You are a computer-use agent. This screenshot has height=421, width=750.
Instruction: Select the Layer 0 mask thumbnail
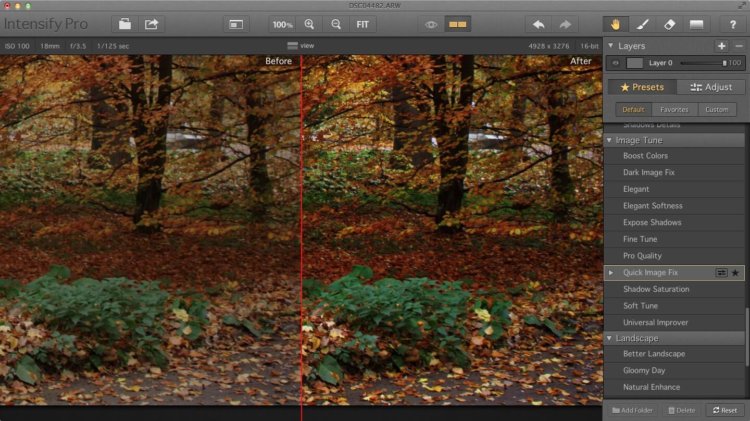point(634,63)
